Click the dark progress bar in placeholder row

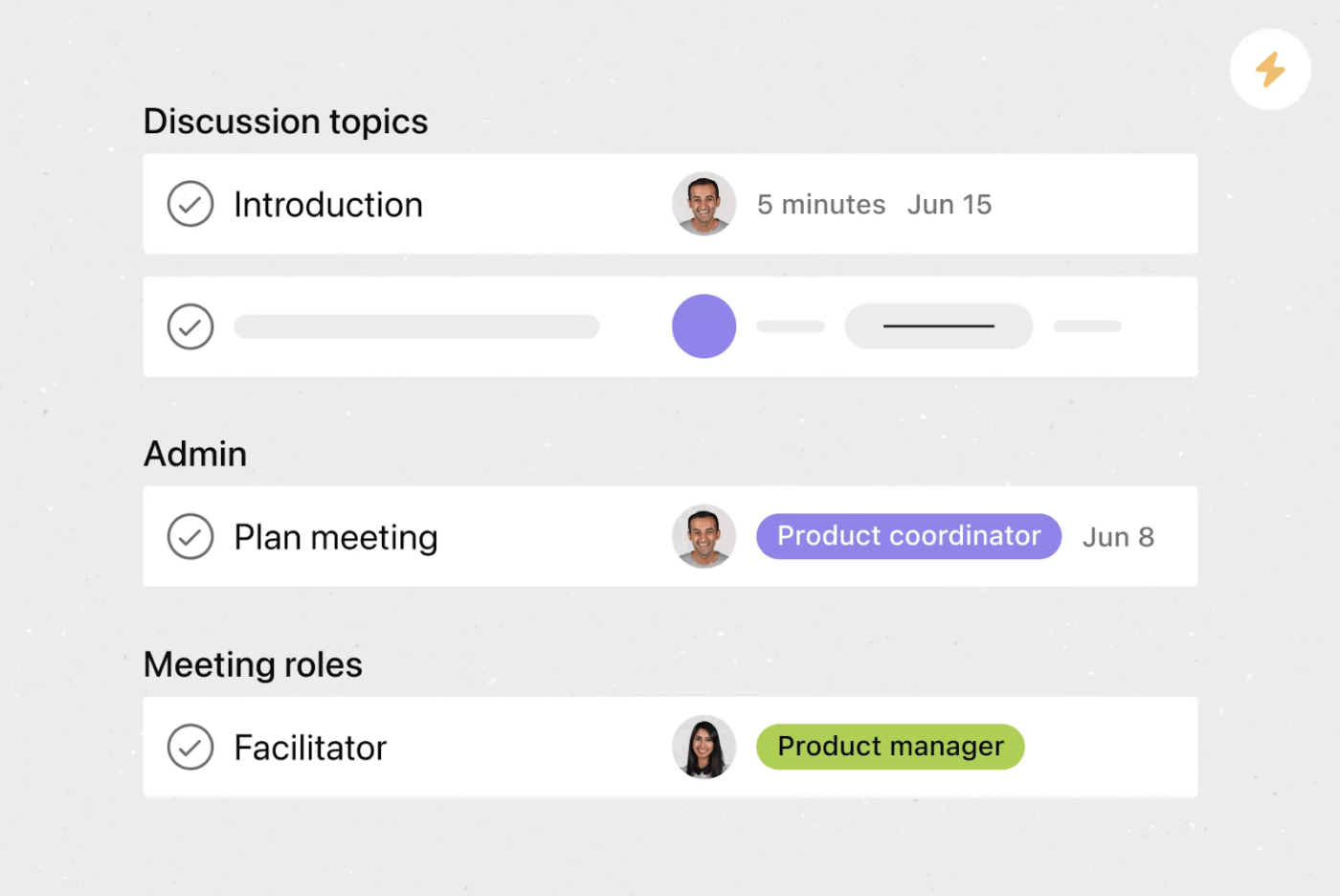click(x=938, y=326)
